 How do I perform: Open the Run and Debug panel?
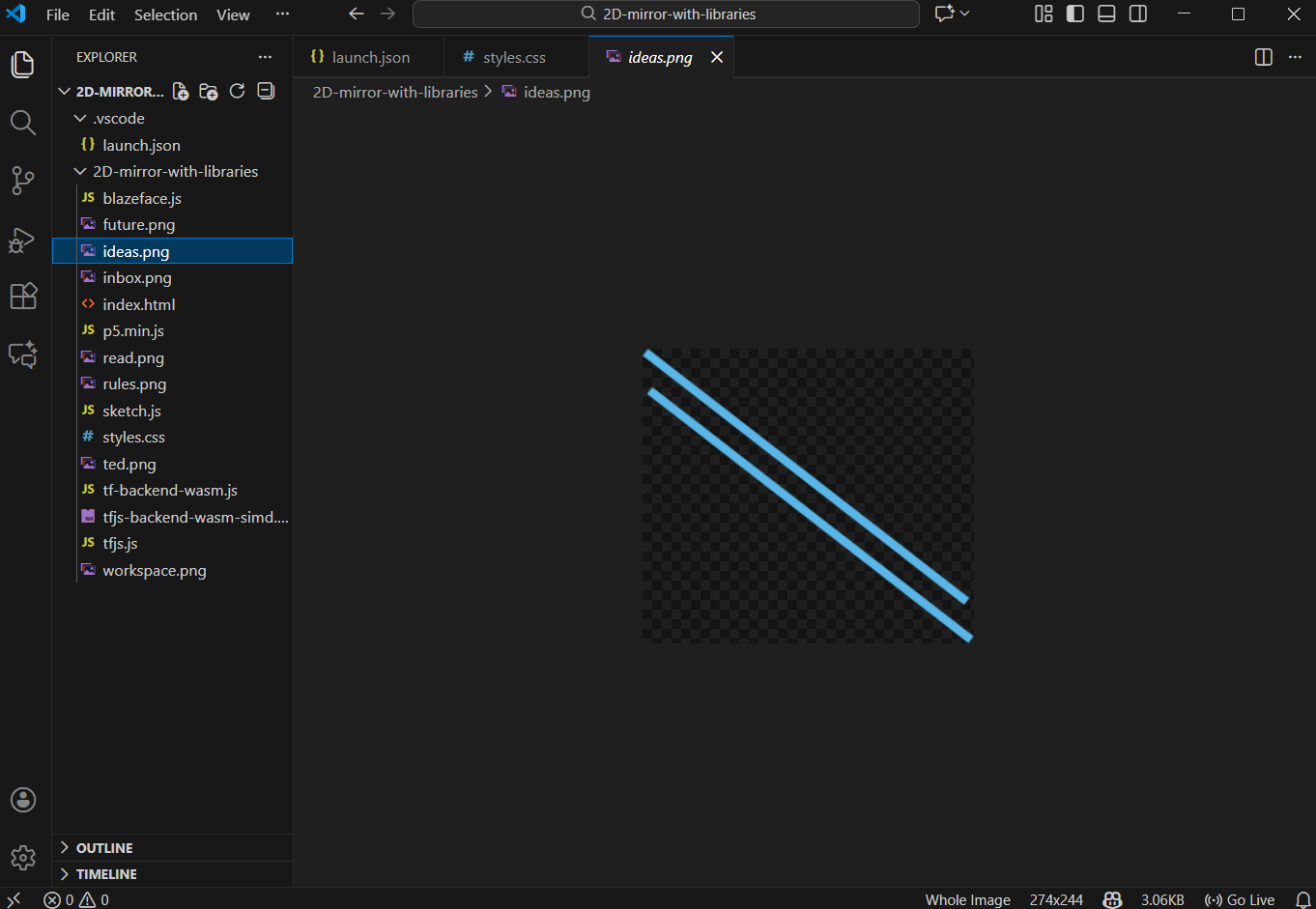(23, 240)
